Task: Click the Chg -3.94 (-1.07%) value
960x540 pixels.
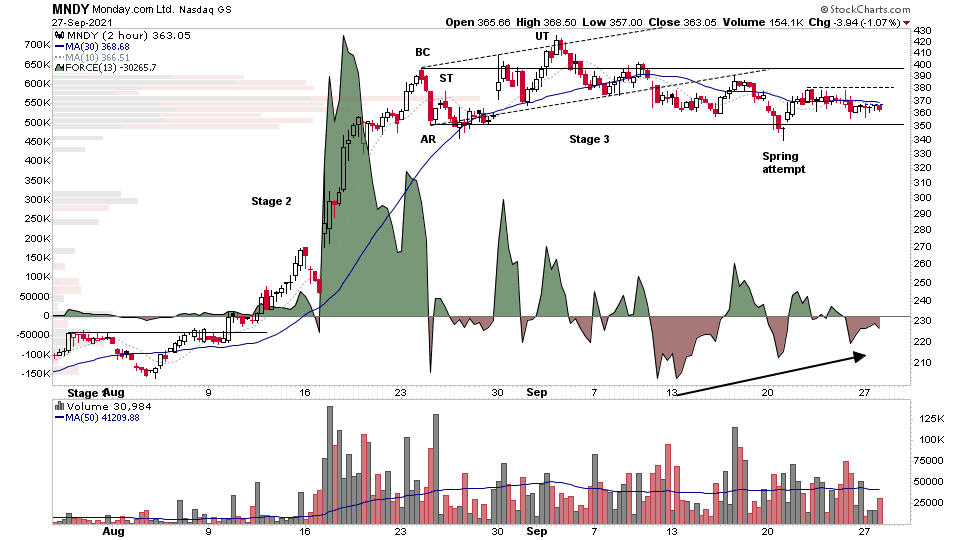Action: pos(855,23)
